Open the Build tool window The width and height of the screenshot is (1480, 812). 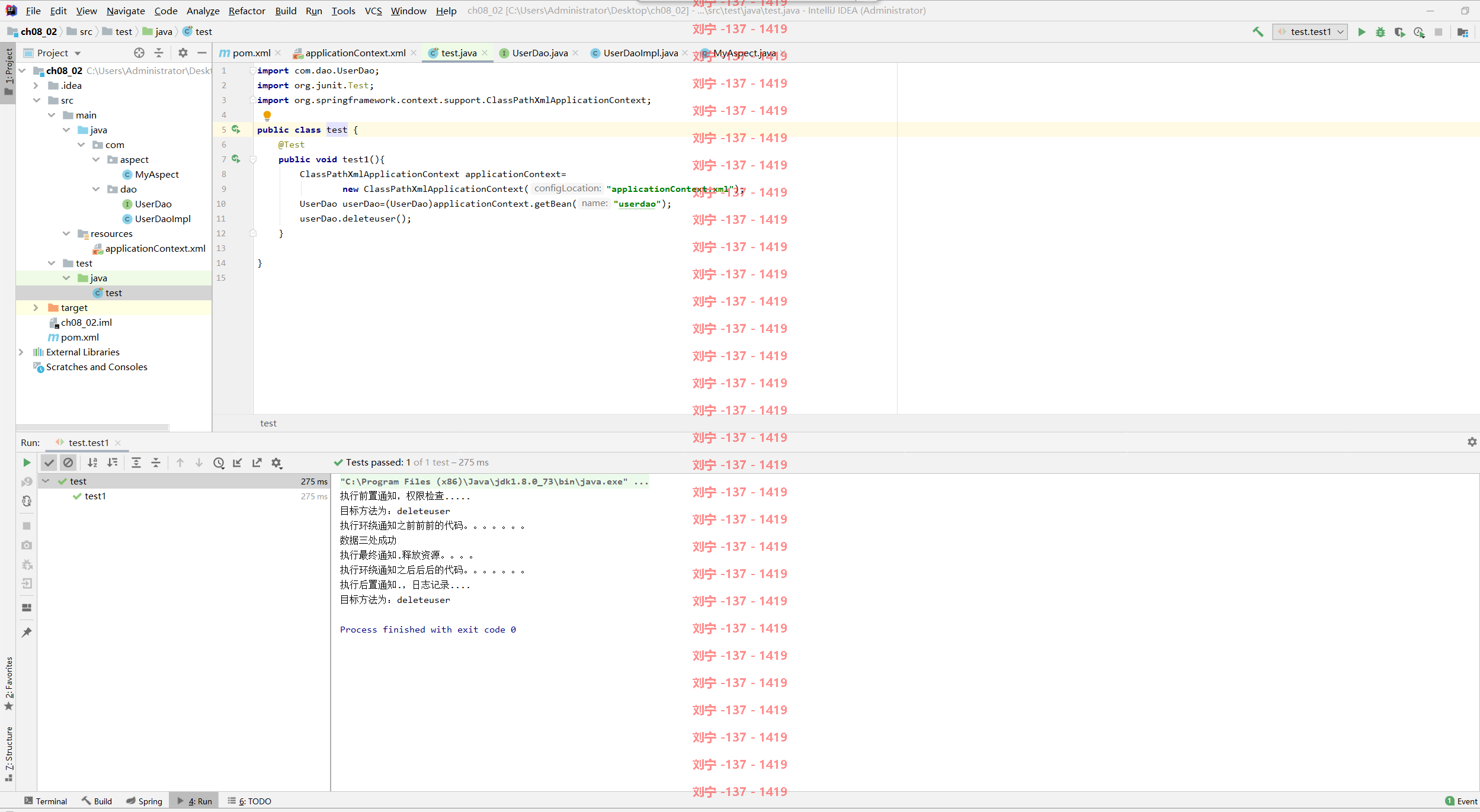(97, 801)
